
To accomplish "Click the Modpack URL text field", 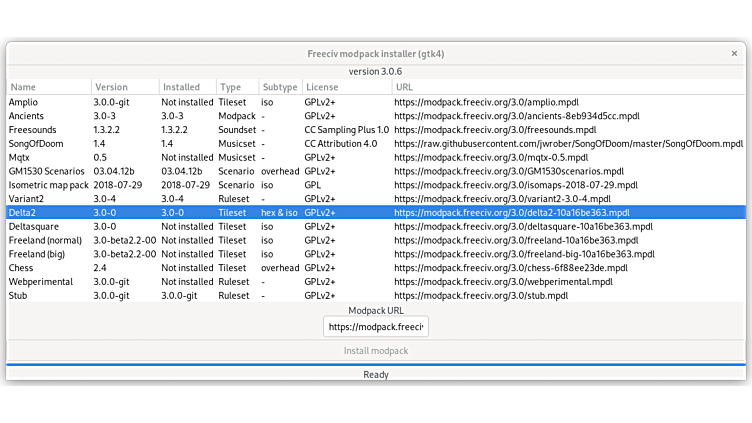I will click(x=375, y=327).
